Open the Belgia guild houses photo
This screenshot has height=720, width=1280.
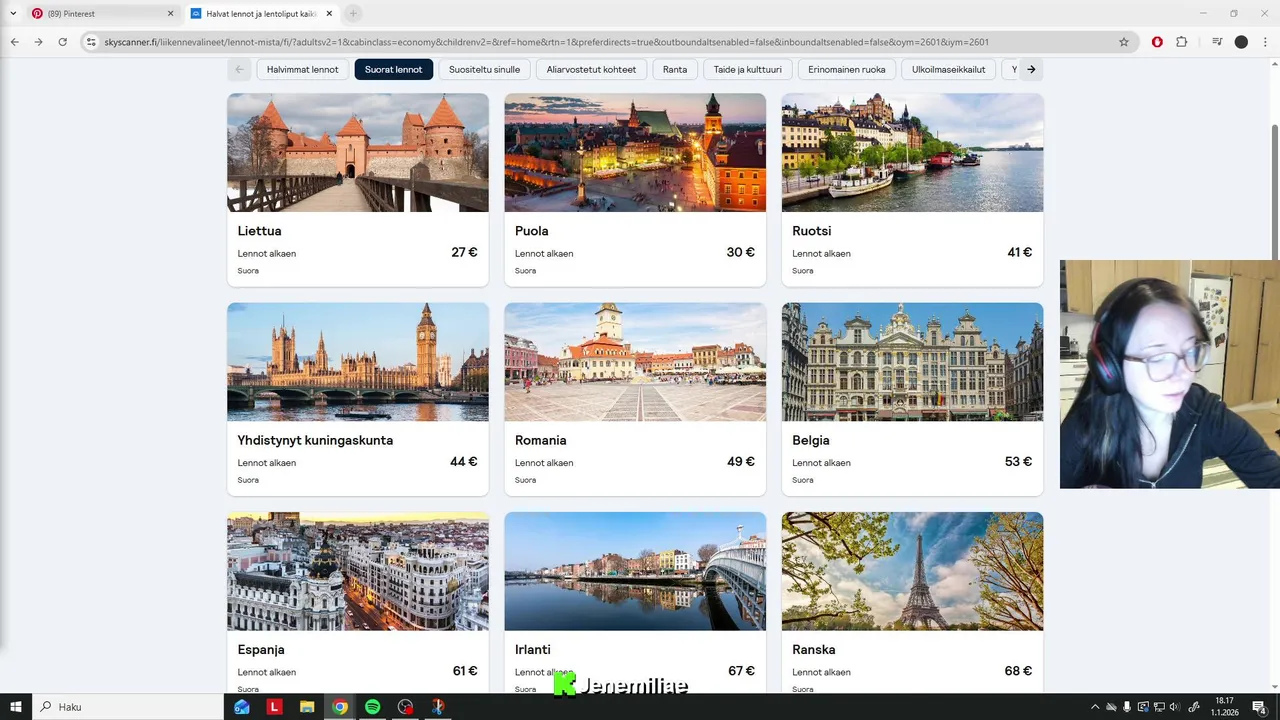pyautogui.click(x=912, y=362)
